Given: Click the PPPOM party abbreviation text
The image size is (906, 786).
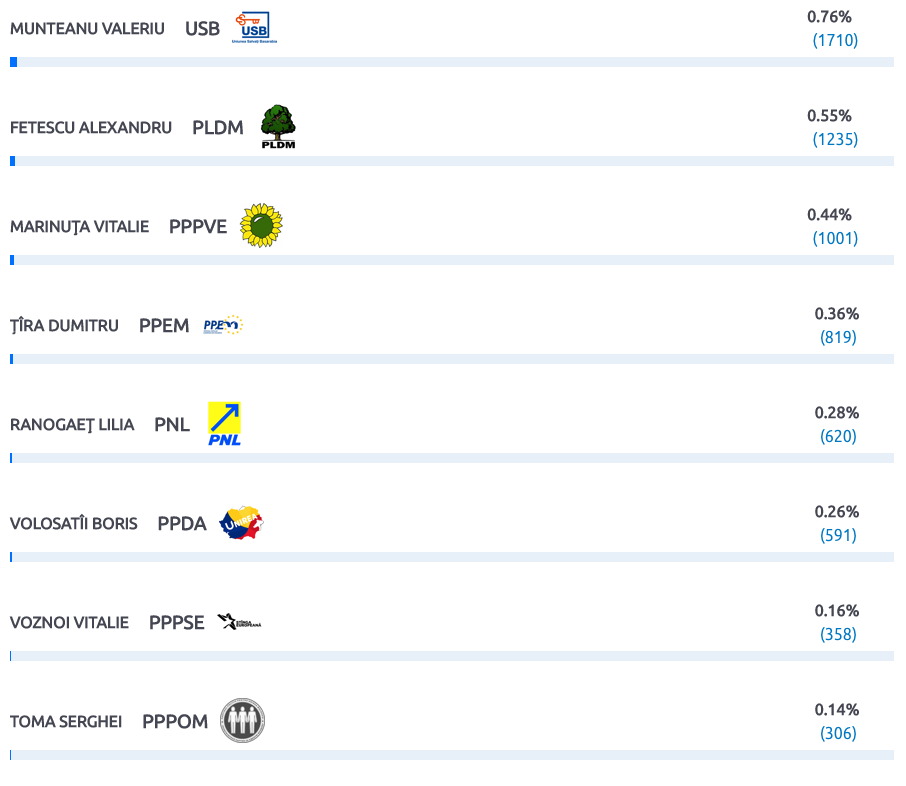Looking at the screenshot, I should point(175,721).
